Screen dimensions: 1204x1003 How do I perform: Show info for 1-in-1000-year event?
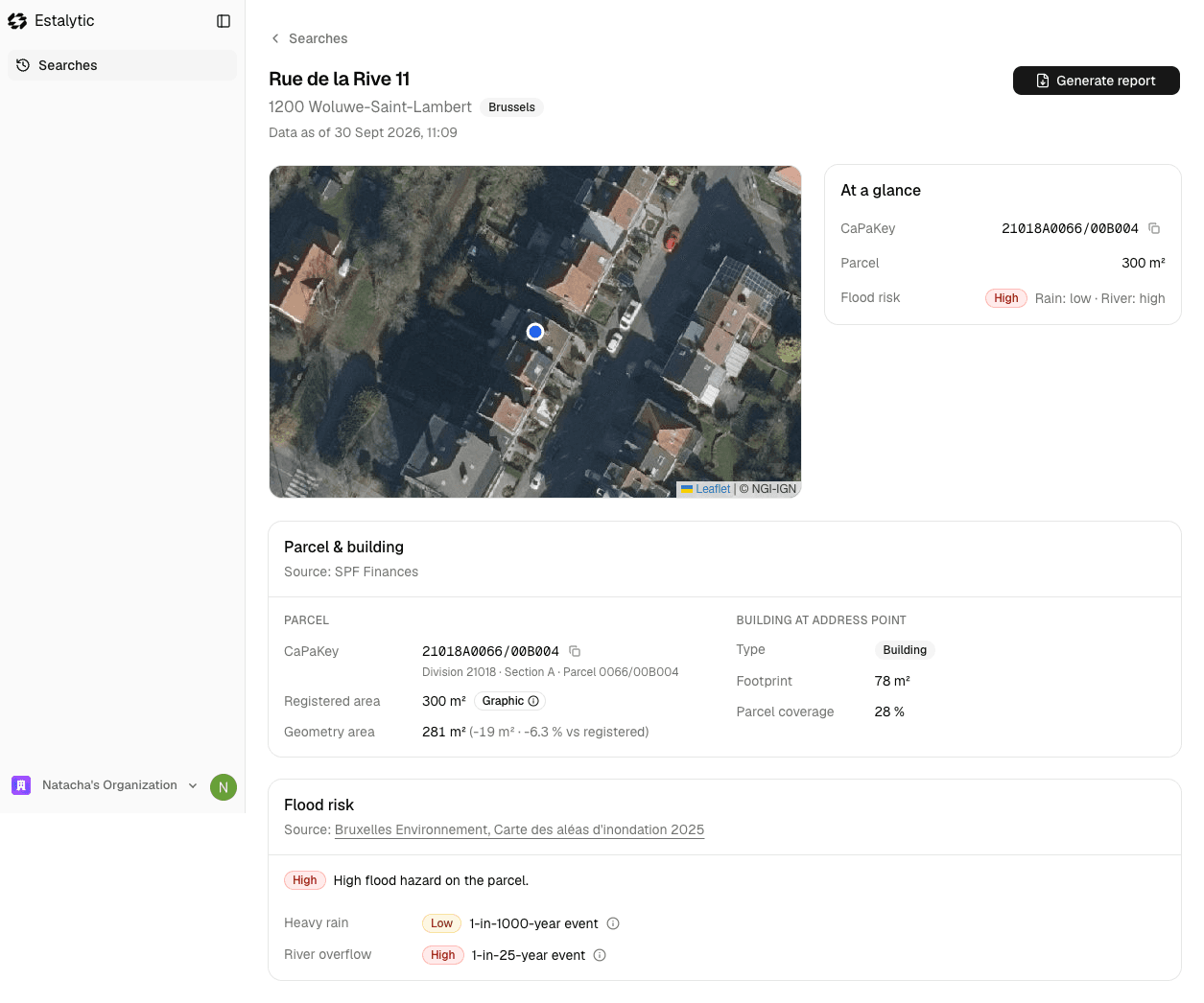pos(613,923)
